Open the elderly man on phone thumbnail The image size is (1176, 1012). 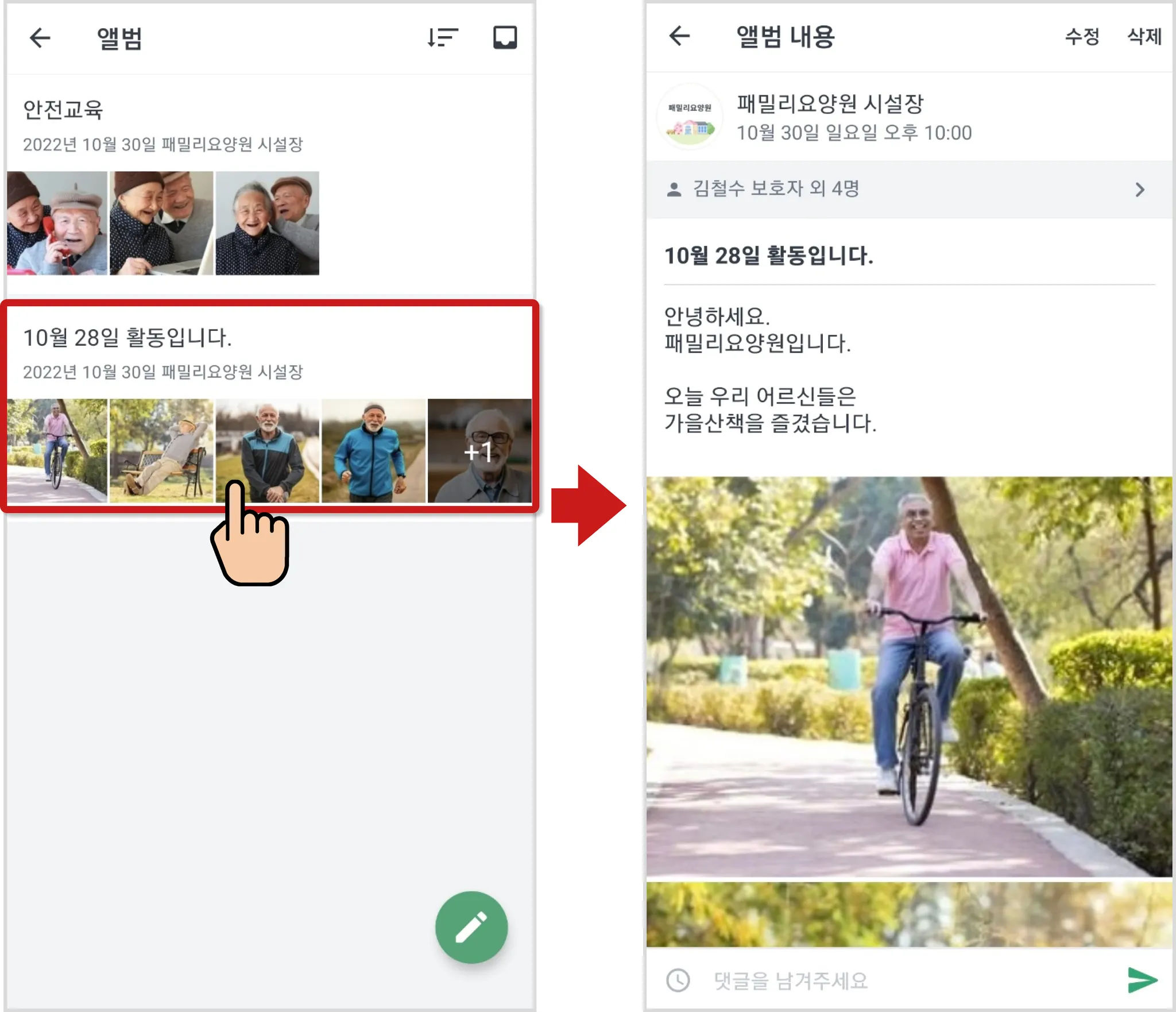click(x=57, y=223)
